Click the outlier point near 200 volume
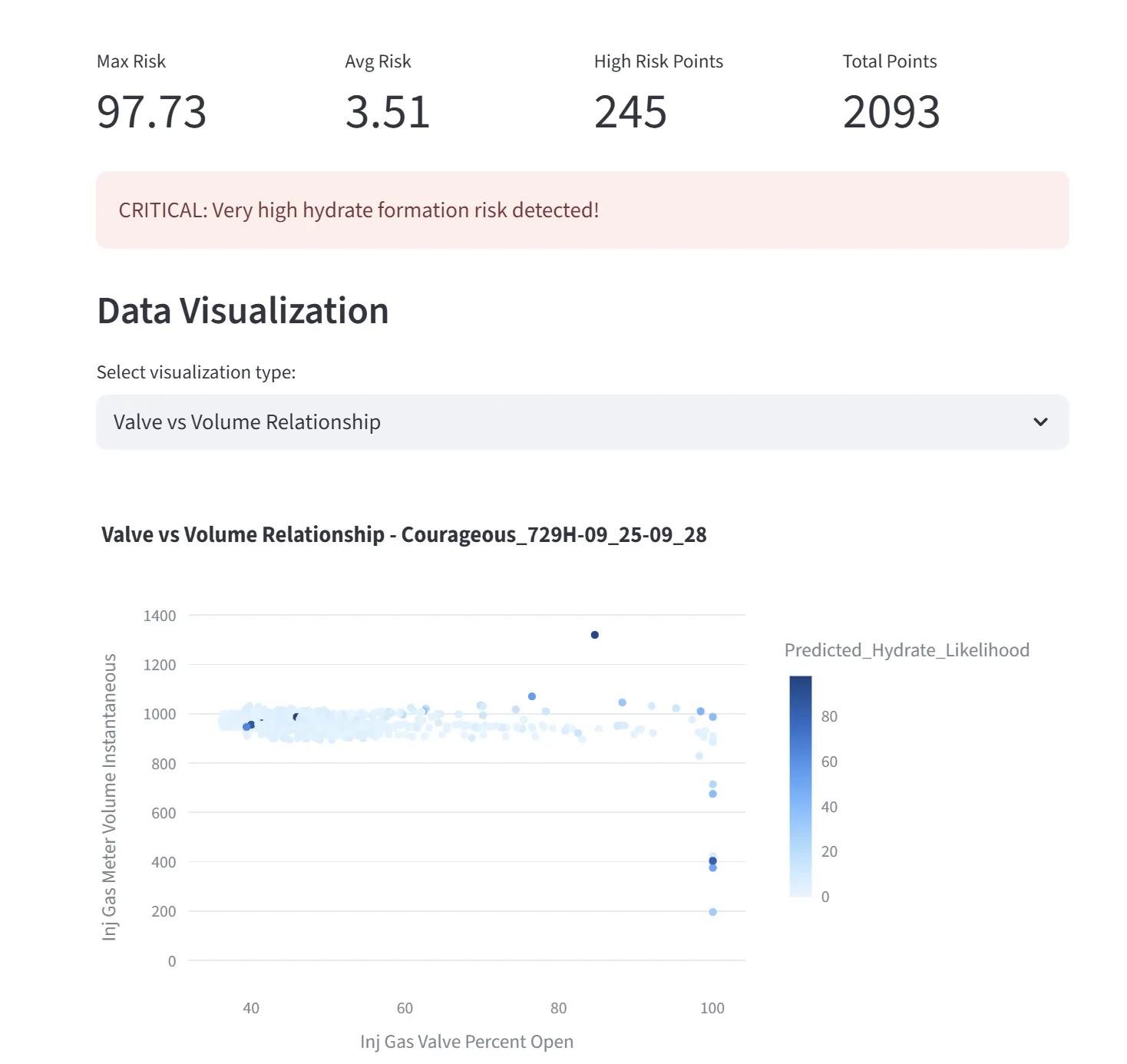The height and width of the screenshot is (1064, 1127). (711, 911)
